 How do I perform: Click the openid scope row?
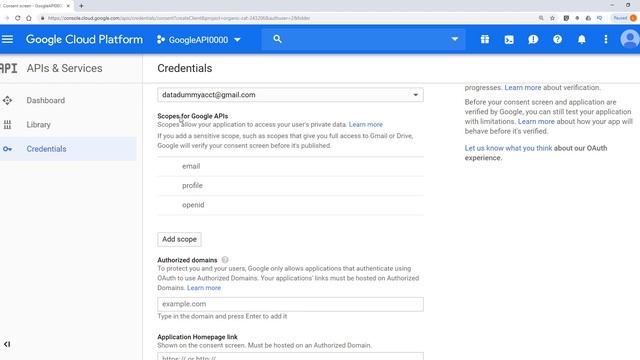pos(290,205)
